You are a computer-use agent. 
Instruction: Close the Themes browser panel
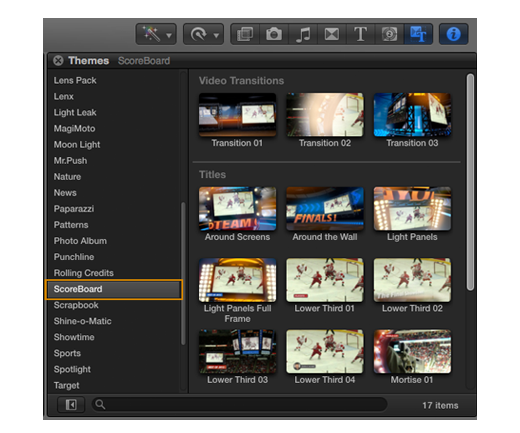[x=58, y=61]
